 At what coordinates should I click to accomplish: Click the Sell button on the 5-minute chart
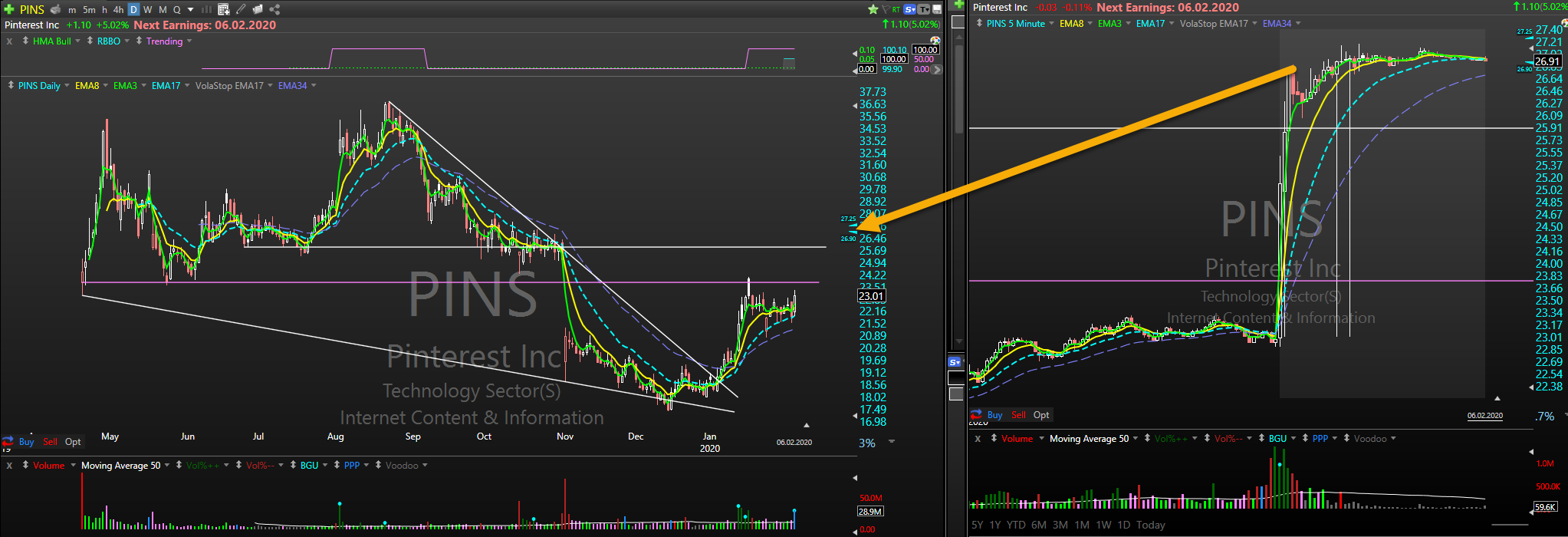coord(1018,415)
